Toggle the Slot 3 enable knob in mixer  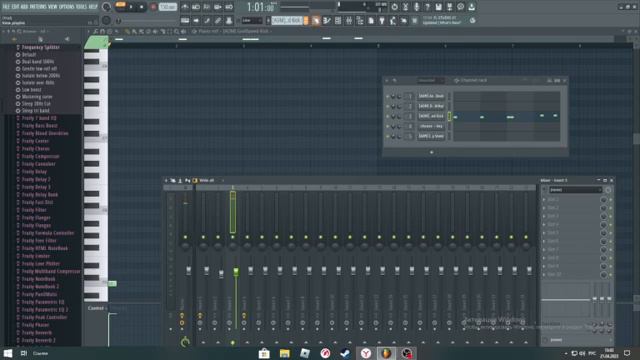[604, 216]
